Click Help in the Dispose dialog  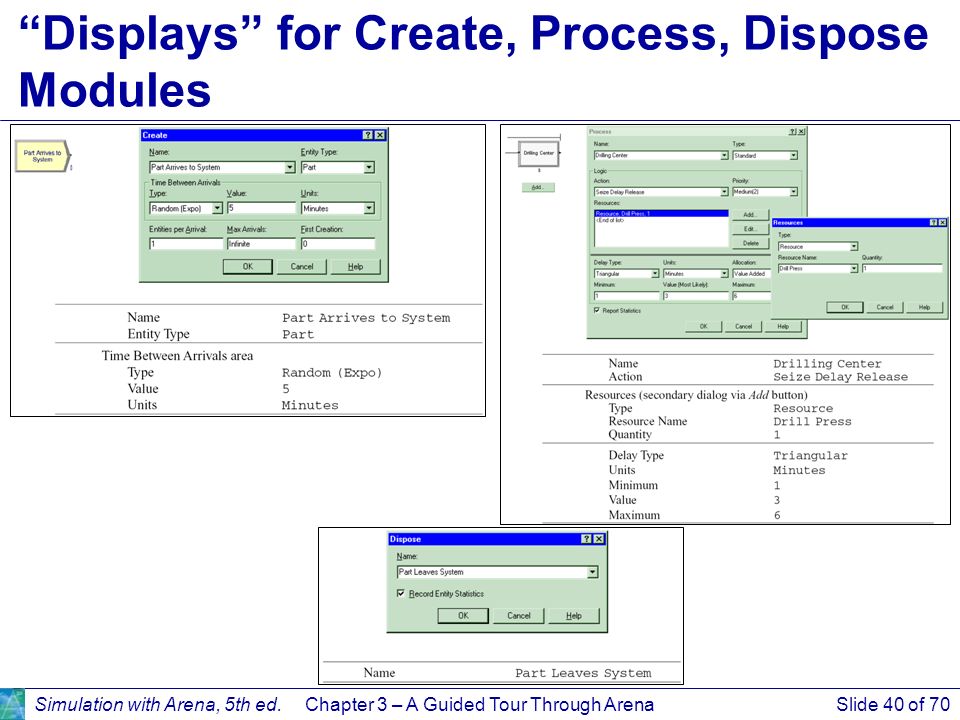(x=574, y=615)
